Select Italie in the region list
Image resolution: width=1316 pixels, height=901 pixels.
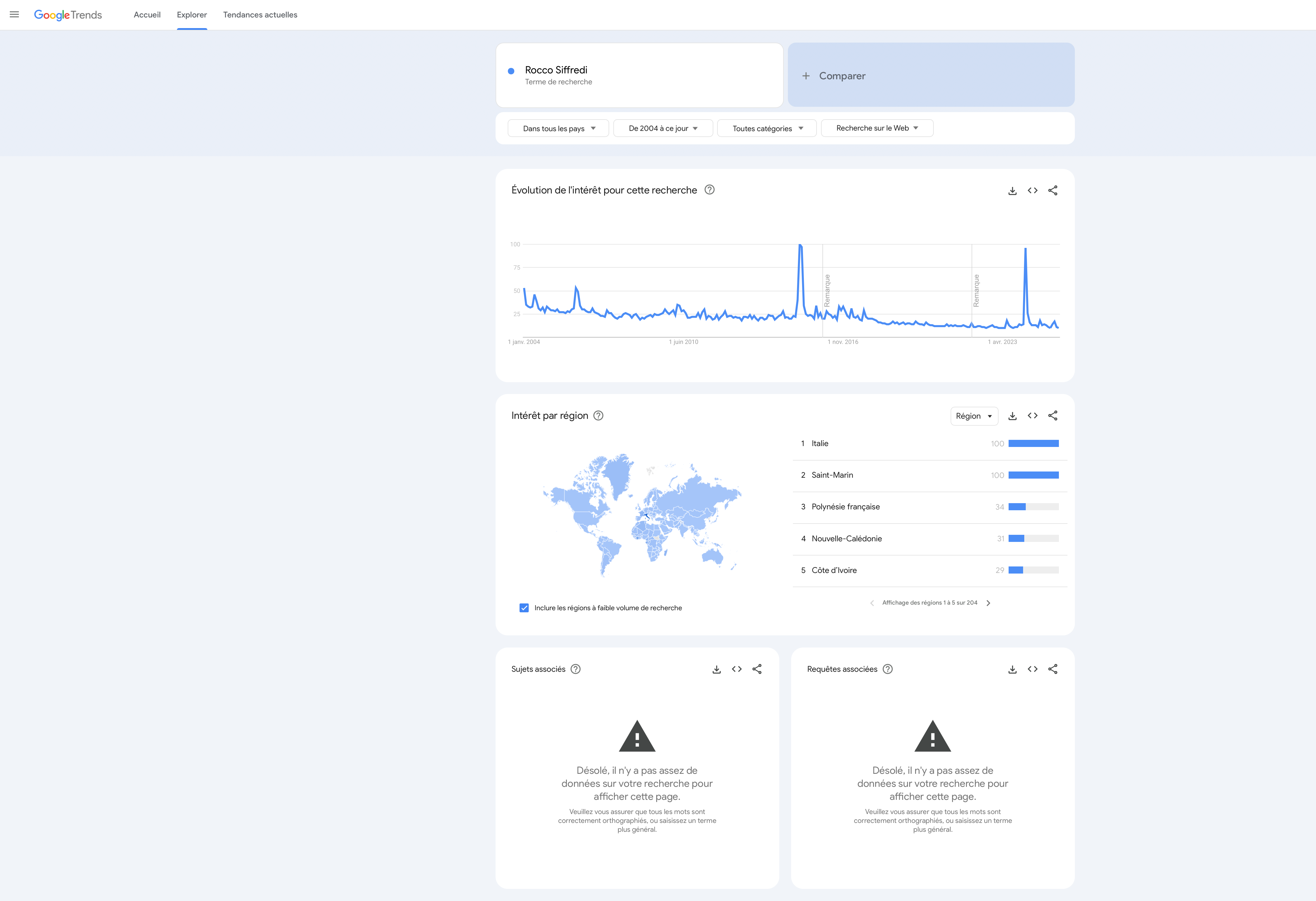tap(820, 443)
